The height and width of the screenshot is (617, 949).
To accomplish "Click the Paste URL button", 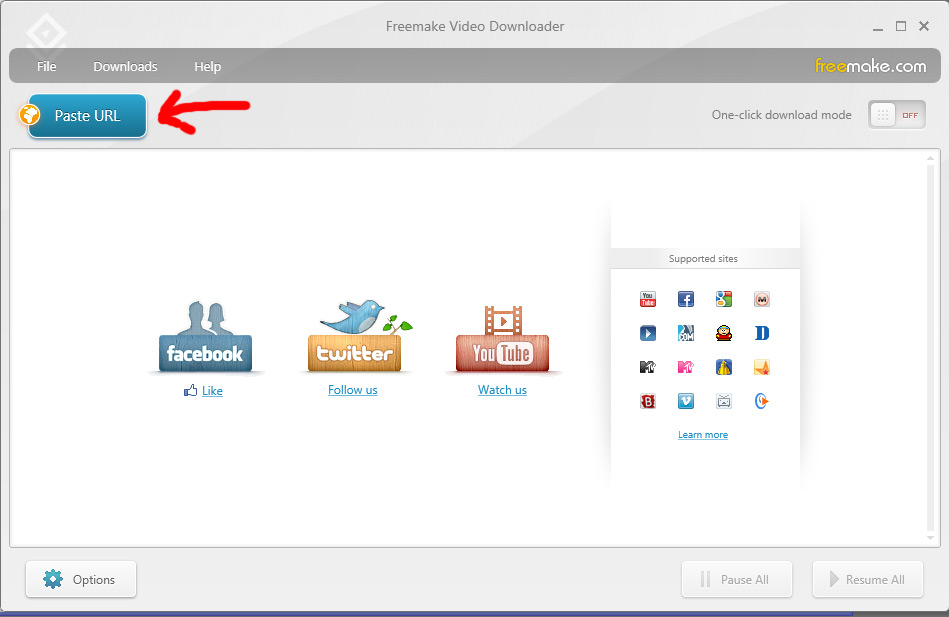I will [87, 116].
